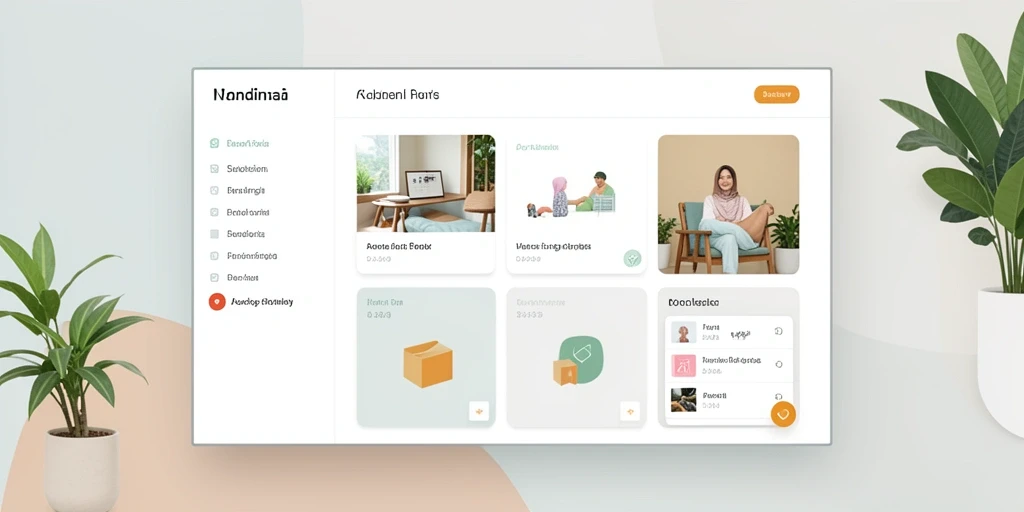Image resolution: width=1024 pixels, height=512 pixels.
Task: Click the plus icon on orange box card
Action: [479, 411]
